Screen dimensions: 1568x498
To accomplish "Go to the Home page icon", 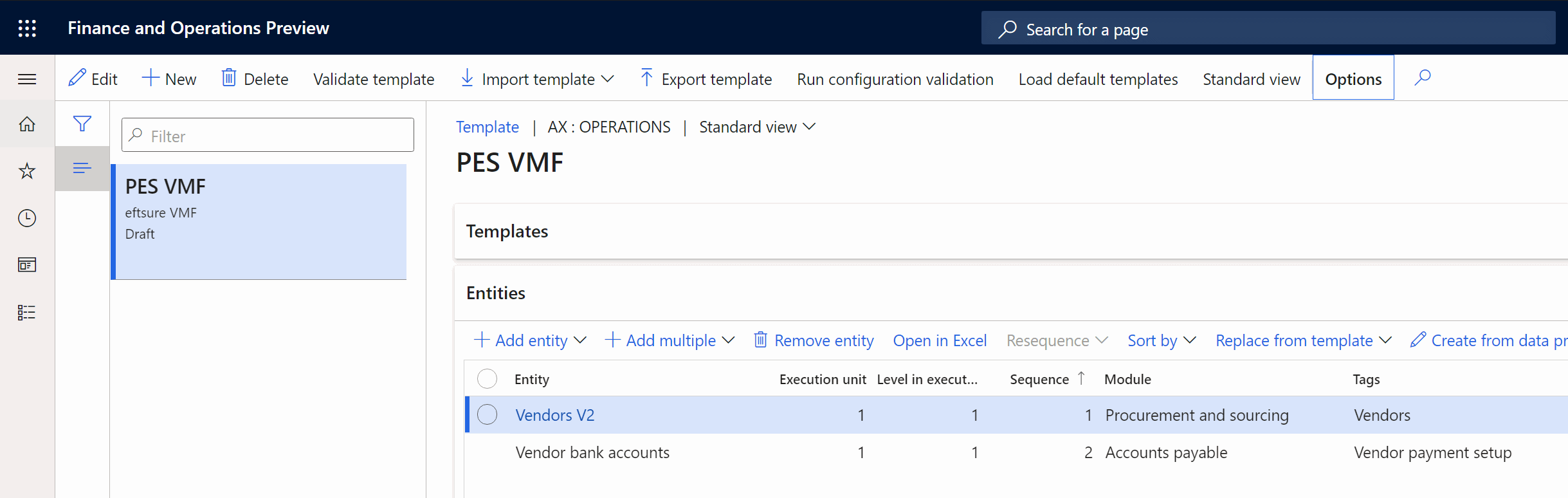I will pos(27,124).
